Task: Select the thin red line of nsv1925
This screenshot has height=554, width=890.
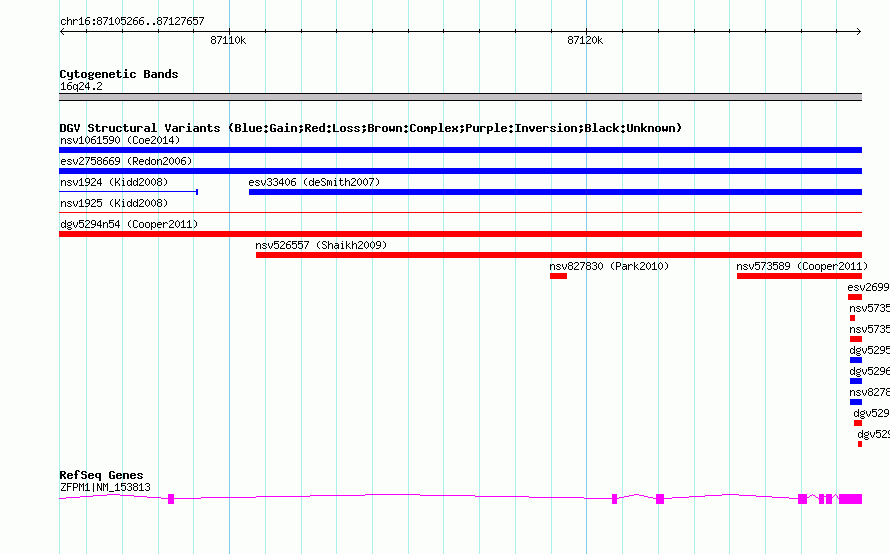Action: [x=460, y=213]
